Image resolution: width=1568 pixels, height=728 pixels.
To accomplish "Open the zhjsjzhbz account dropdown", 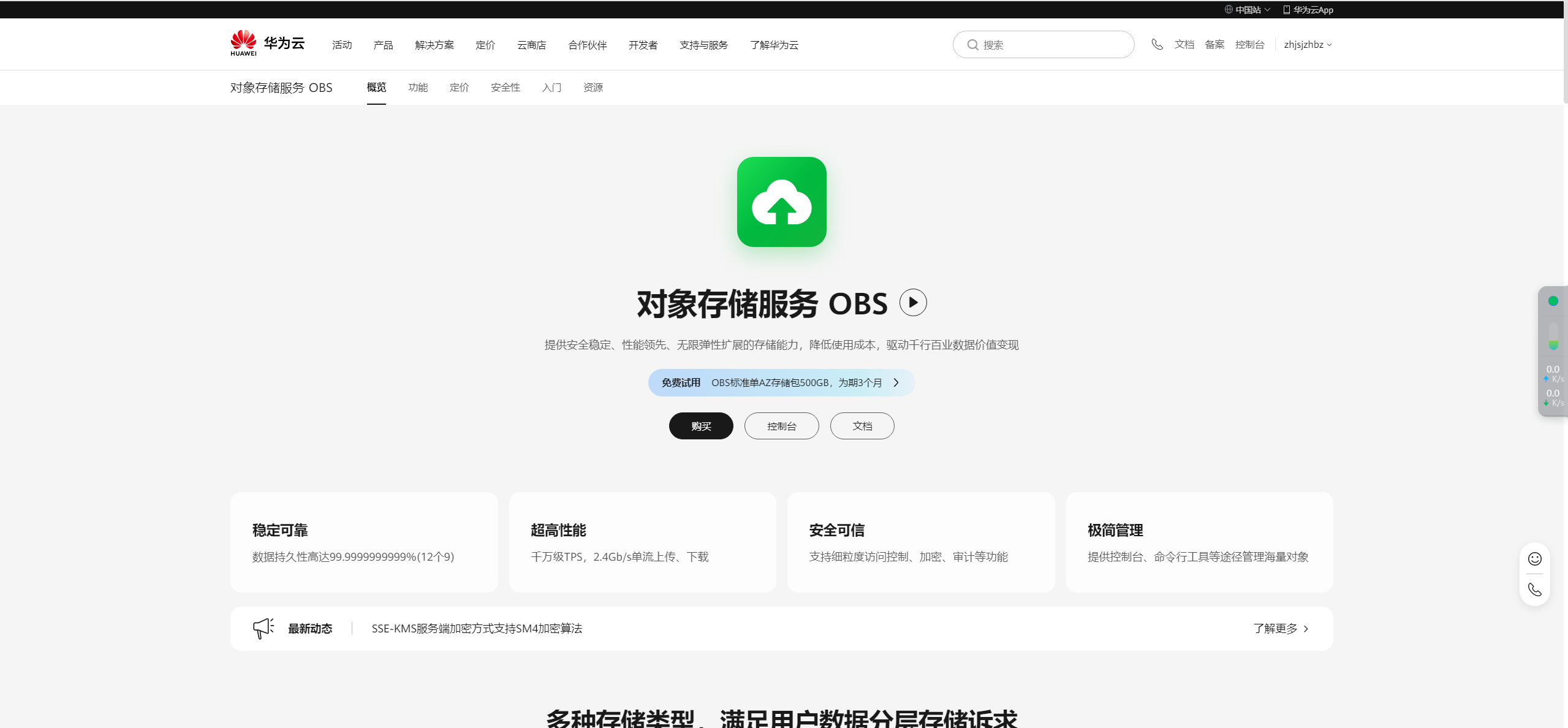I will (x=1307, y=45).
